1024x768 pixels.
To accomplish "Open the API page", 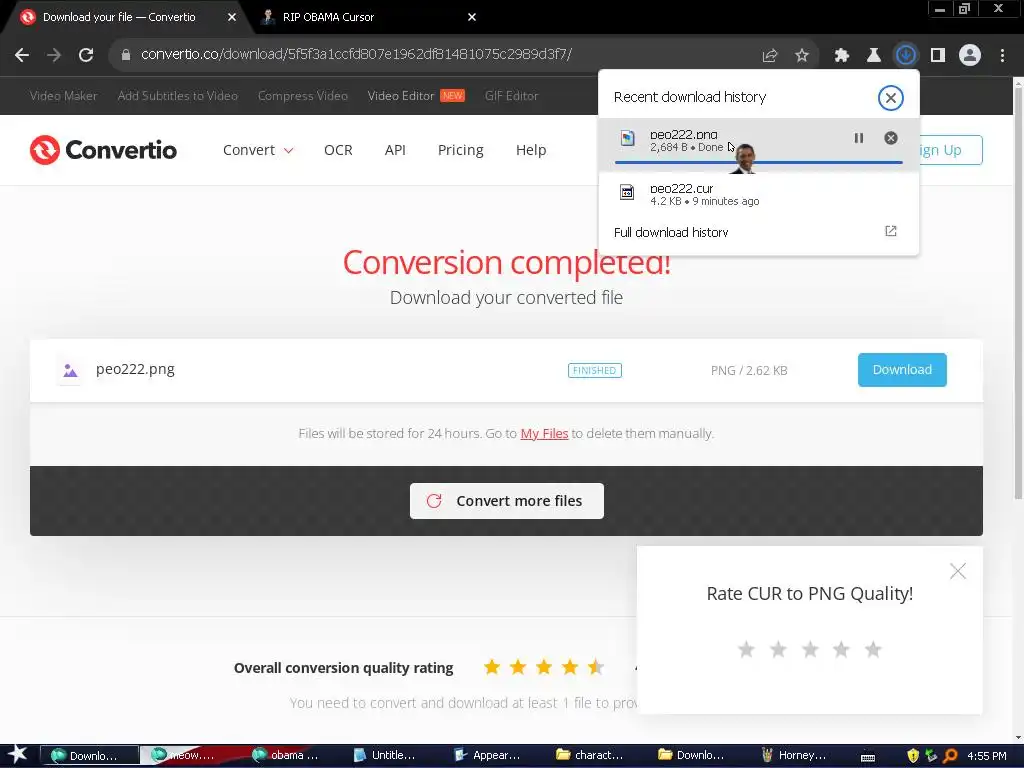I will (395, 150).
